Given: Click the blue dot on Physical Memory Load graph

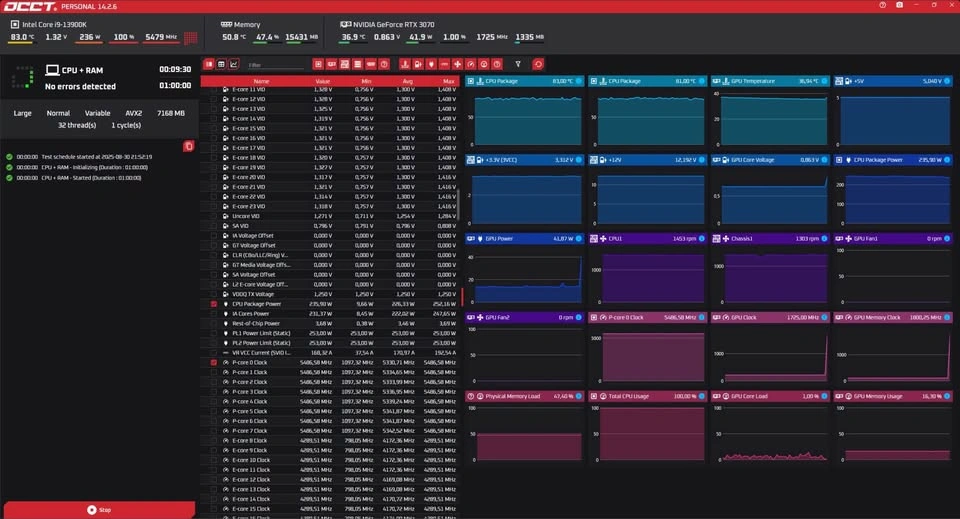Looking at the screenshot, I should 579,397.
